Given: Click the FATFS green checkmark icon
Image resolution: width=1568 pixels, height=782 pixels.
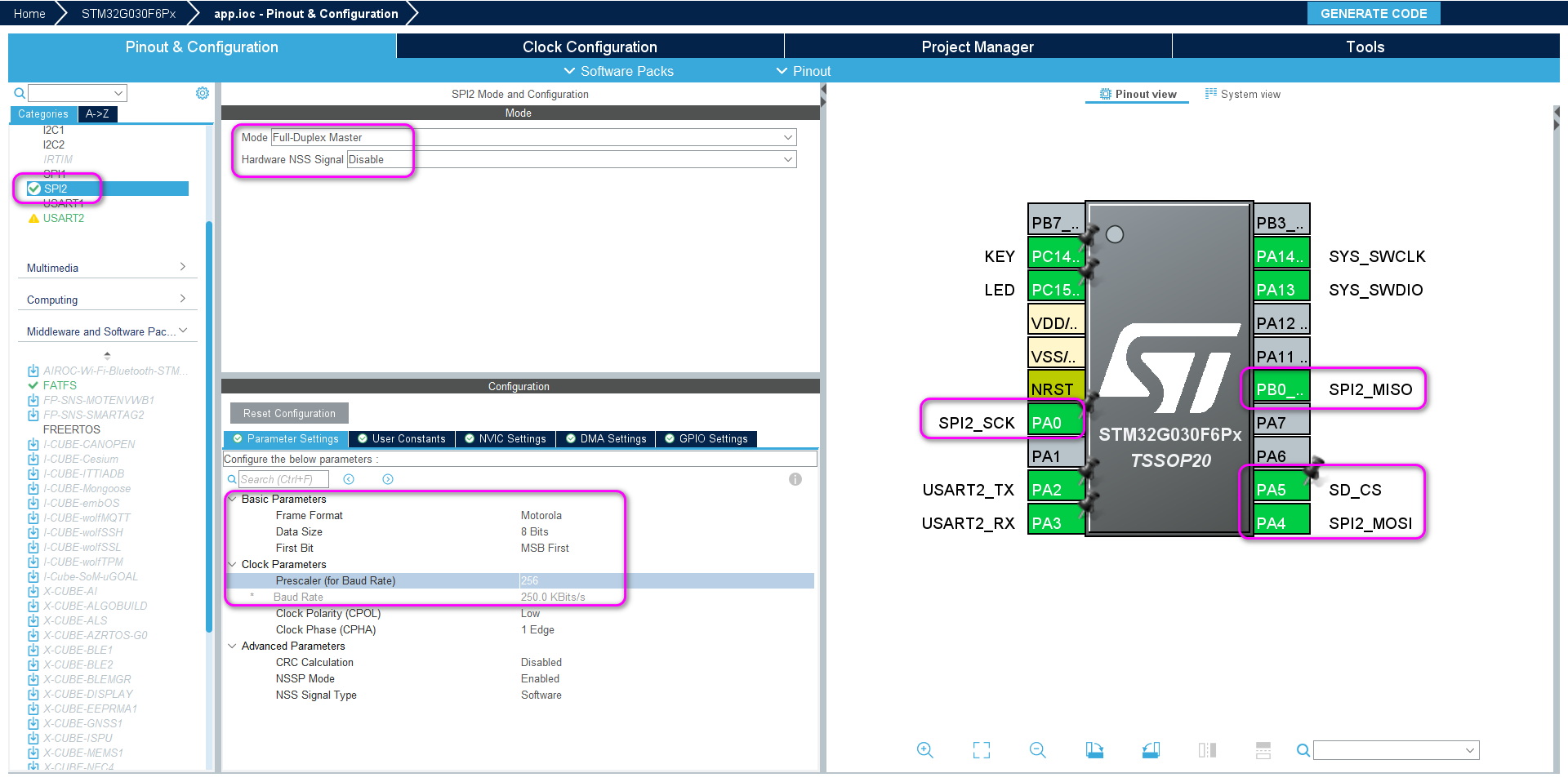Looking at the screenshot, I should (33, 385).
